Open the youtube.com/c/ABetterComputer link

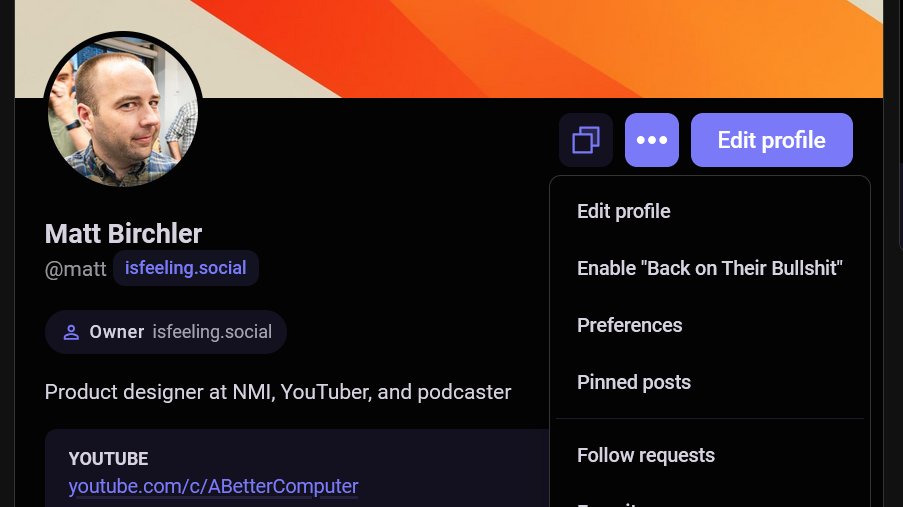coord(213,487)
